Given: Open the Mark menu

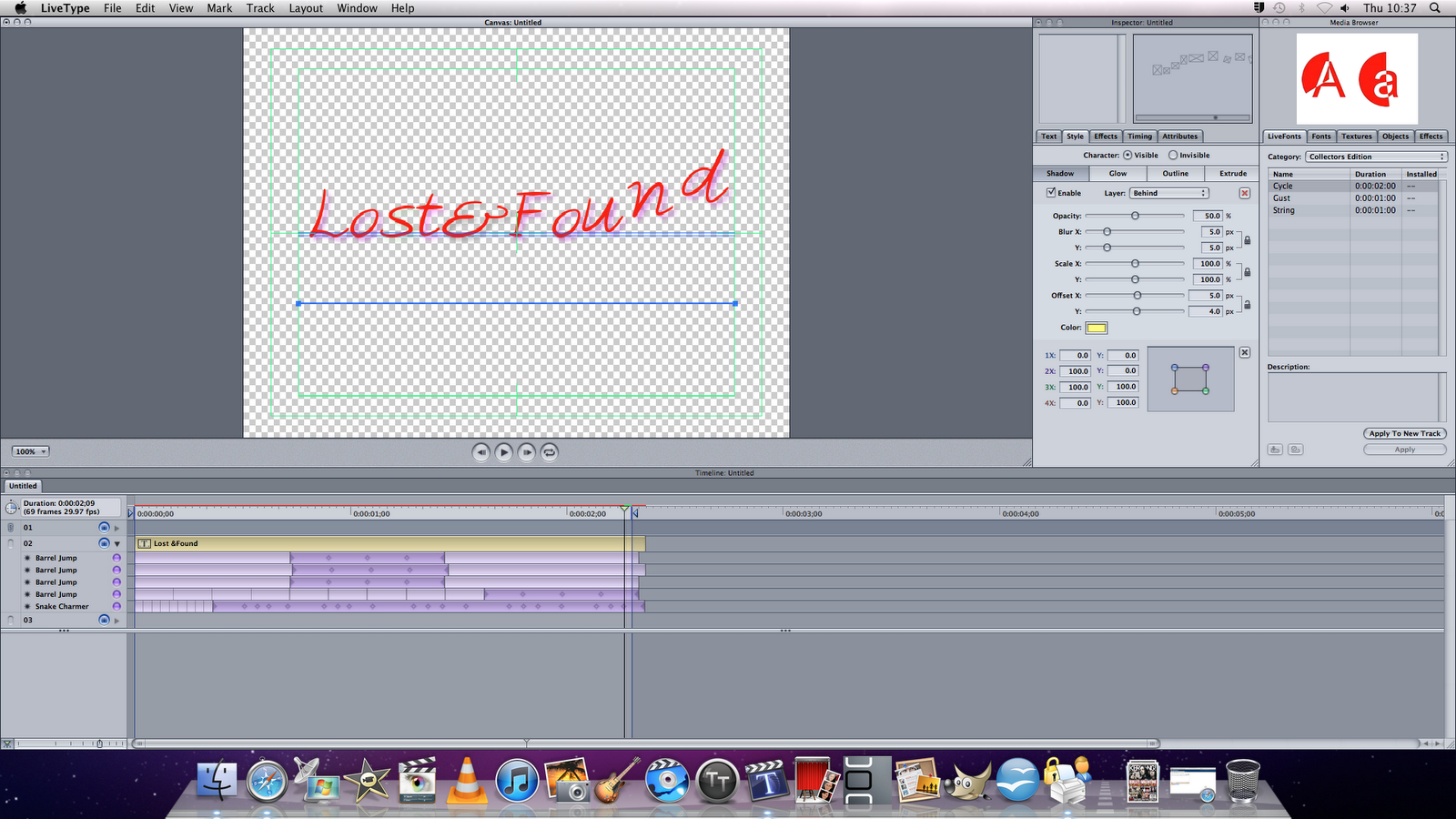Looking at the screenshot, I should (219, 8).
